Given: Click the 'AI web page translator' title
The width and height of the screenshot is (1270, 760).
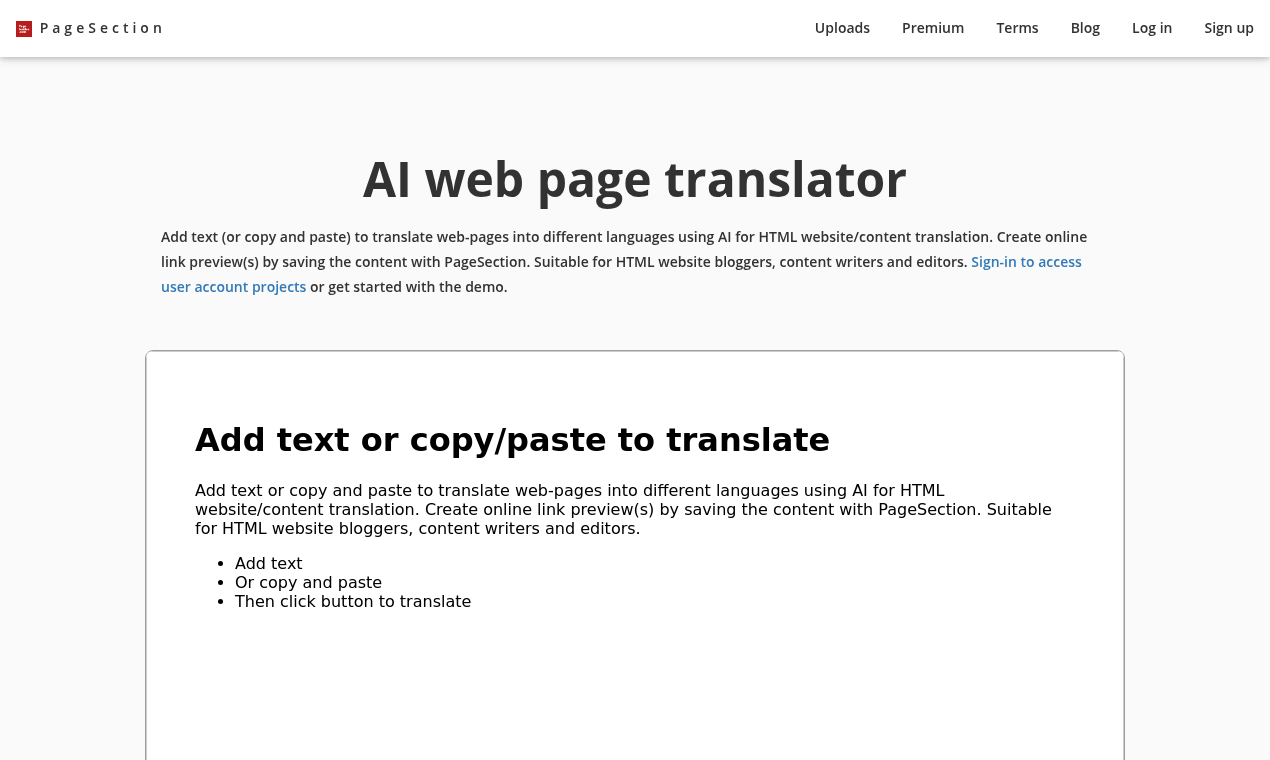Looking at the screenshot, I should pos(634,180).
